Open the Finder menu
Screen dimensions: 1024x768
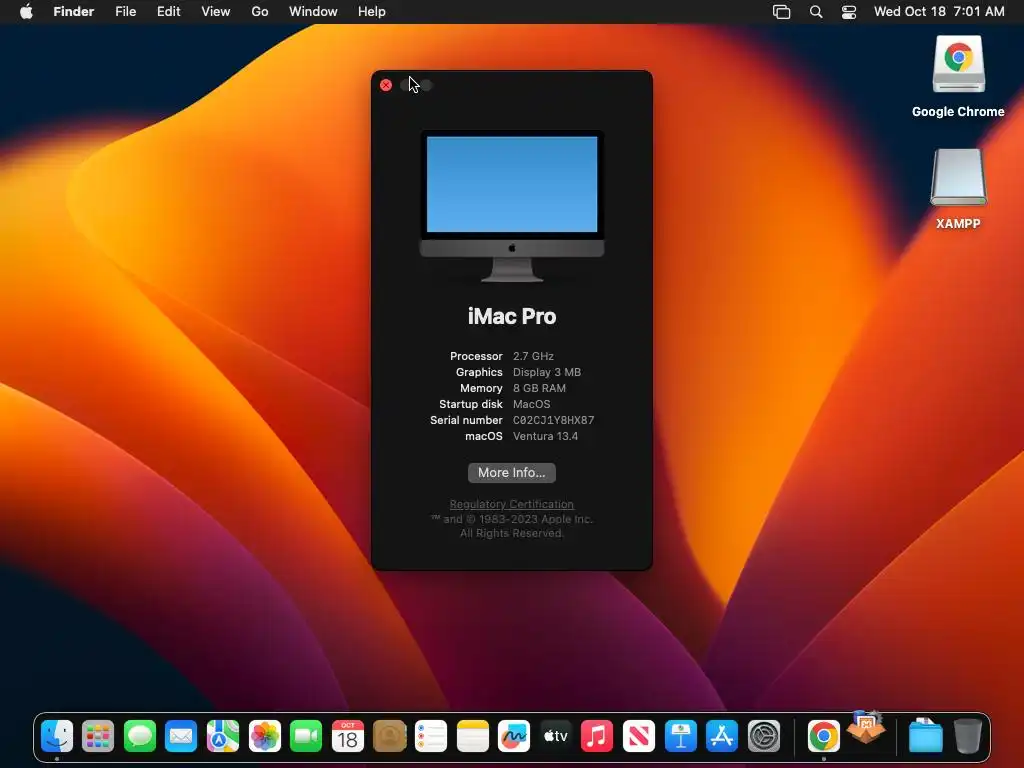click(74, 12)
